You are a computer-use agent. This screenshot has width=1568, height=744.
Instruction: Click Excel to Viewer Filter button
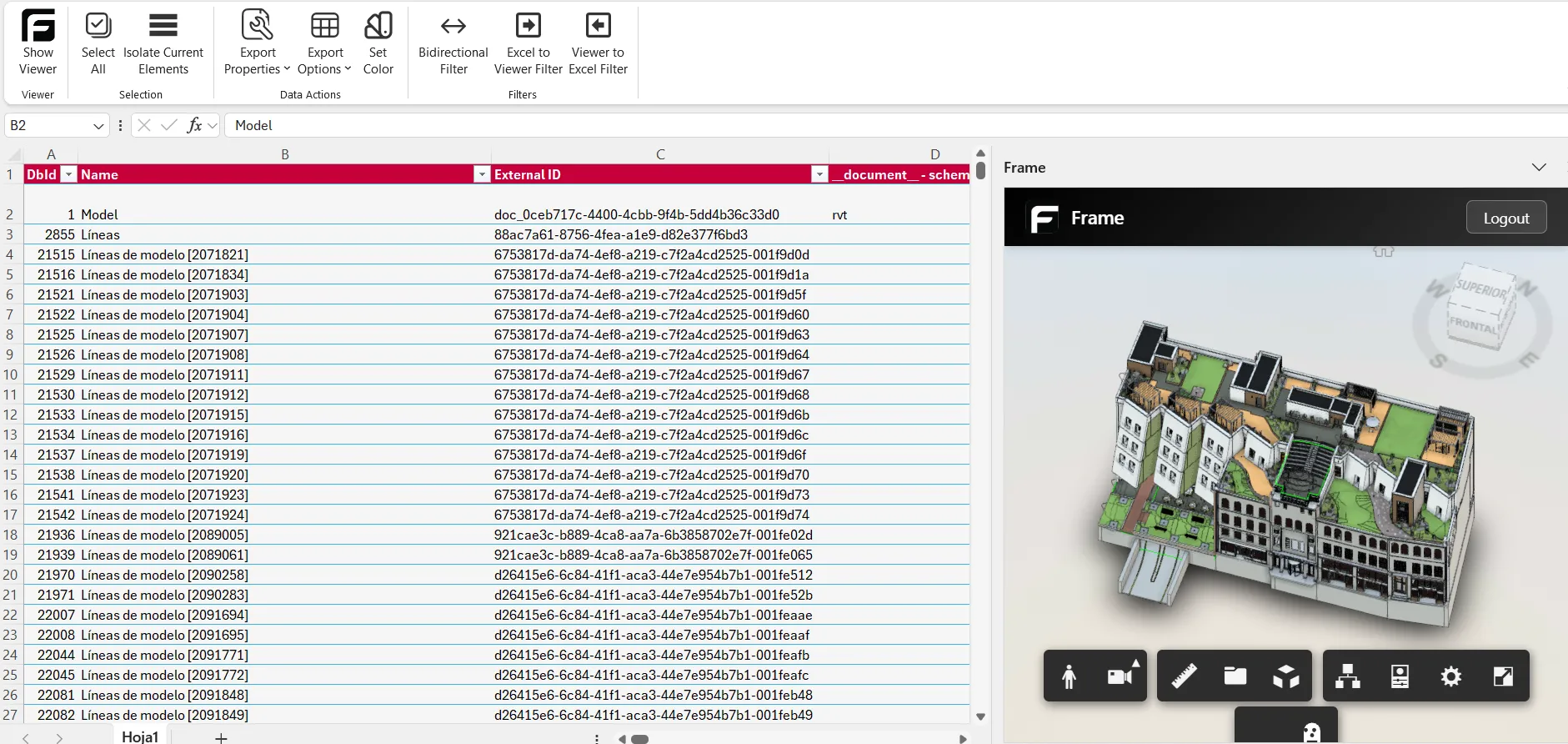528,42
